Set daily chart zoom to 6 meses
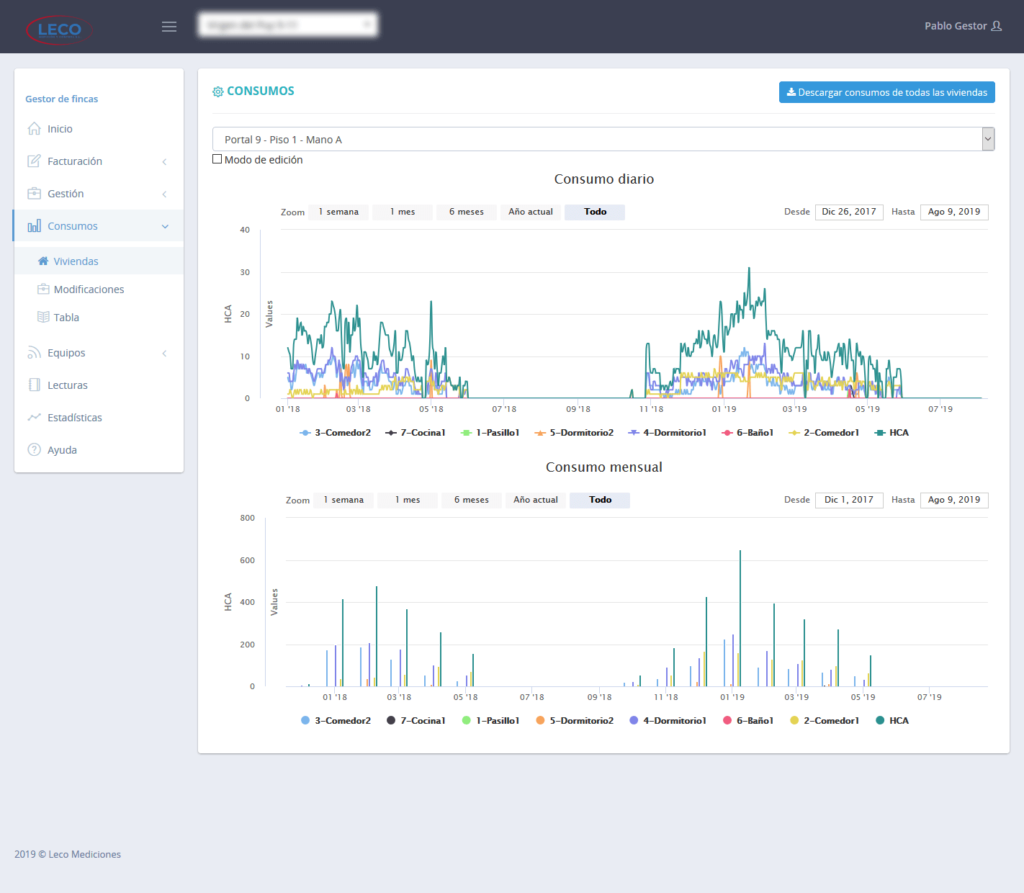 pos(466,212)
